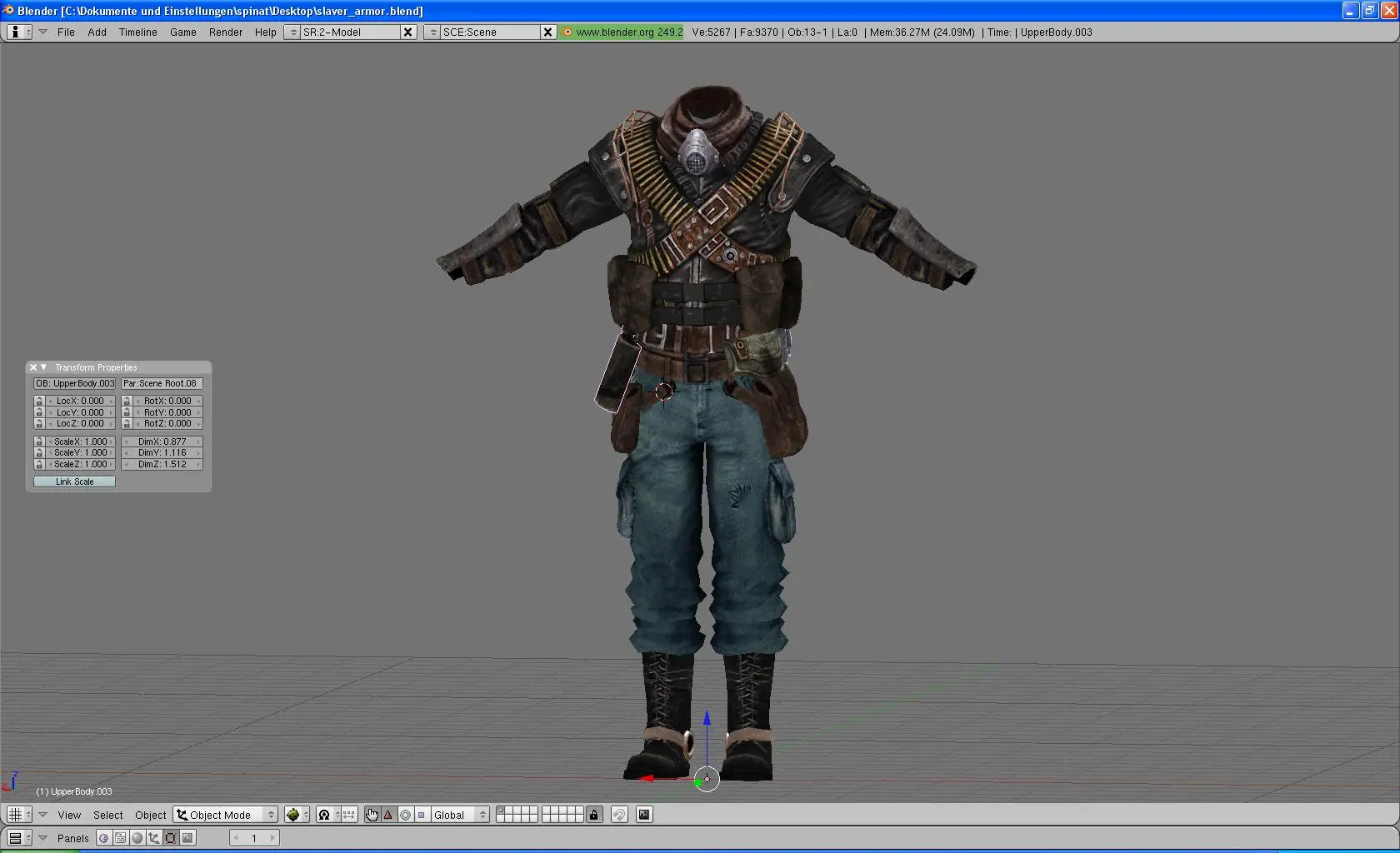Open the View menu in 3D header

pyautogui.click(x=69, y=815)
